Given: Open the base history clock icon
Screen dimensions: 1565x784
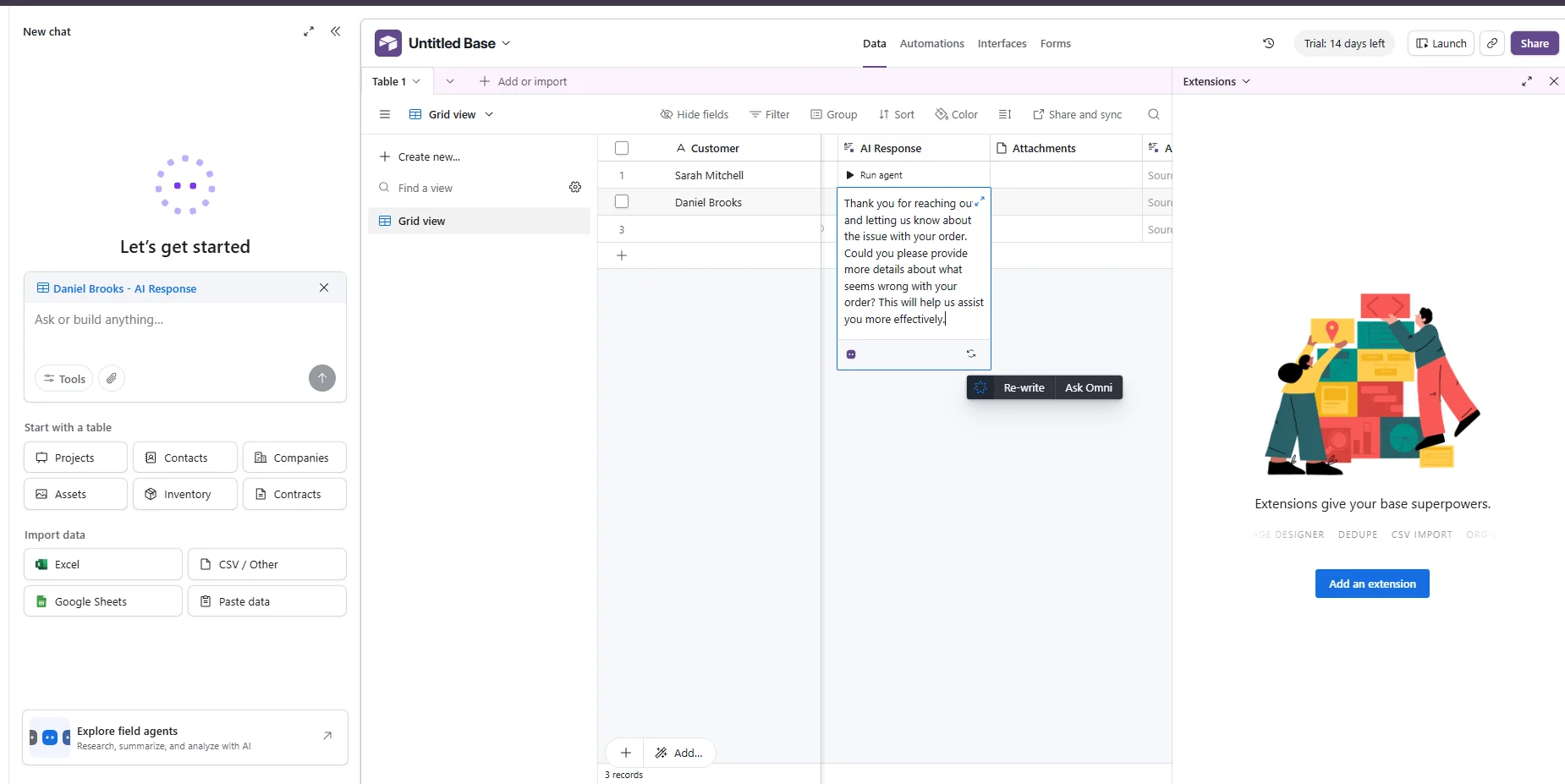Looking at the screenshot, I should (1268, 43).
